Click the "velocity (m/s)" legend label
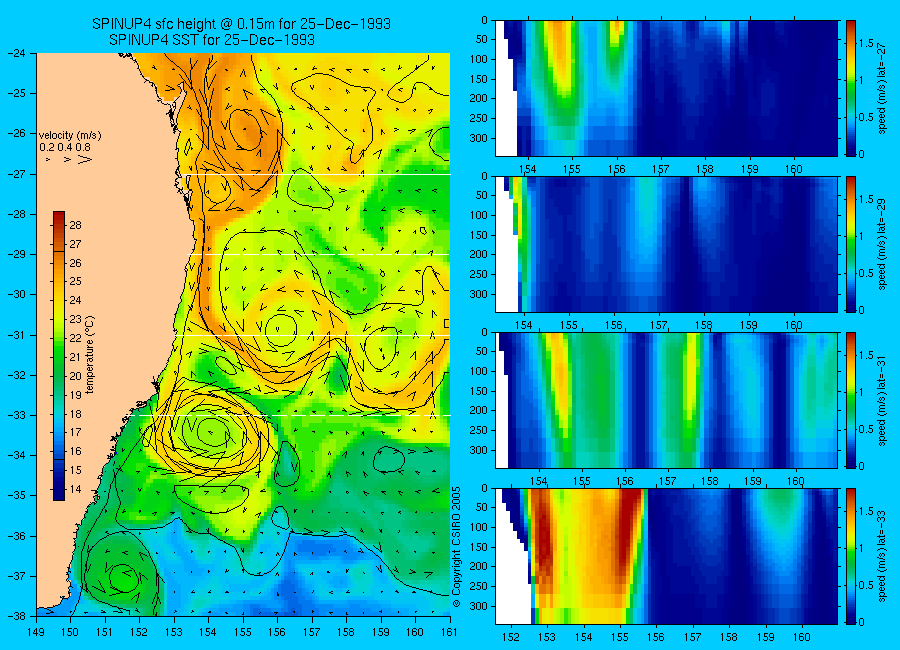The height and width of the screenshot is (650, 900). (70, 136)
